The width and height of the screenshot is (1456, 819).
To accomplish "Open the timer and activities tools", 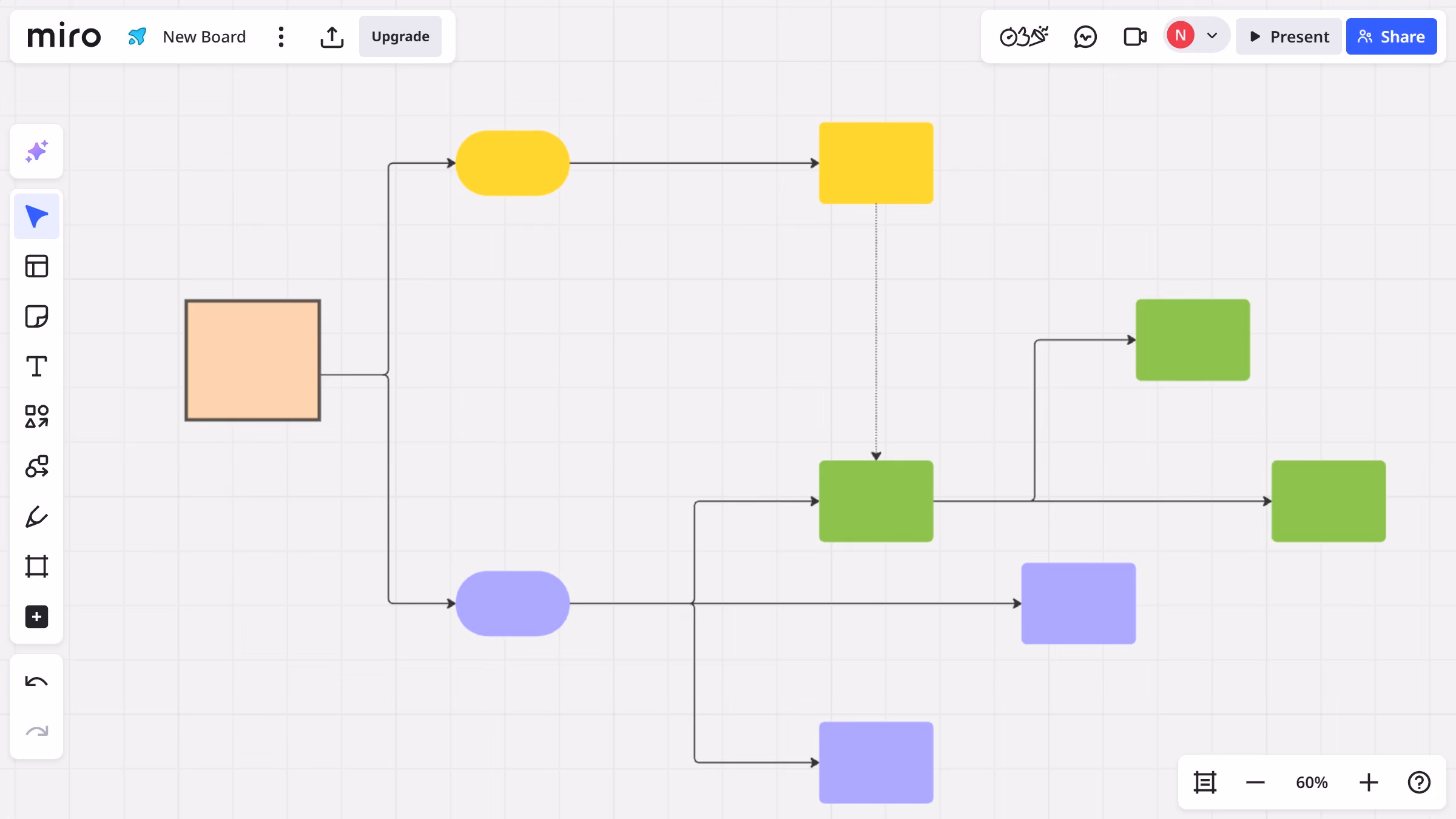I will pos(1024,36).
